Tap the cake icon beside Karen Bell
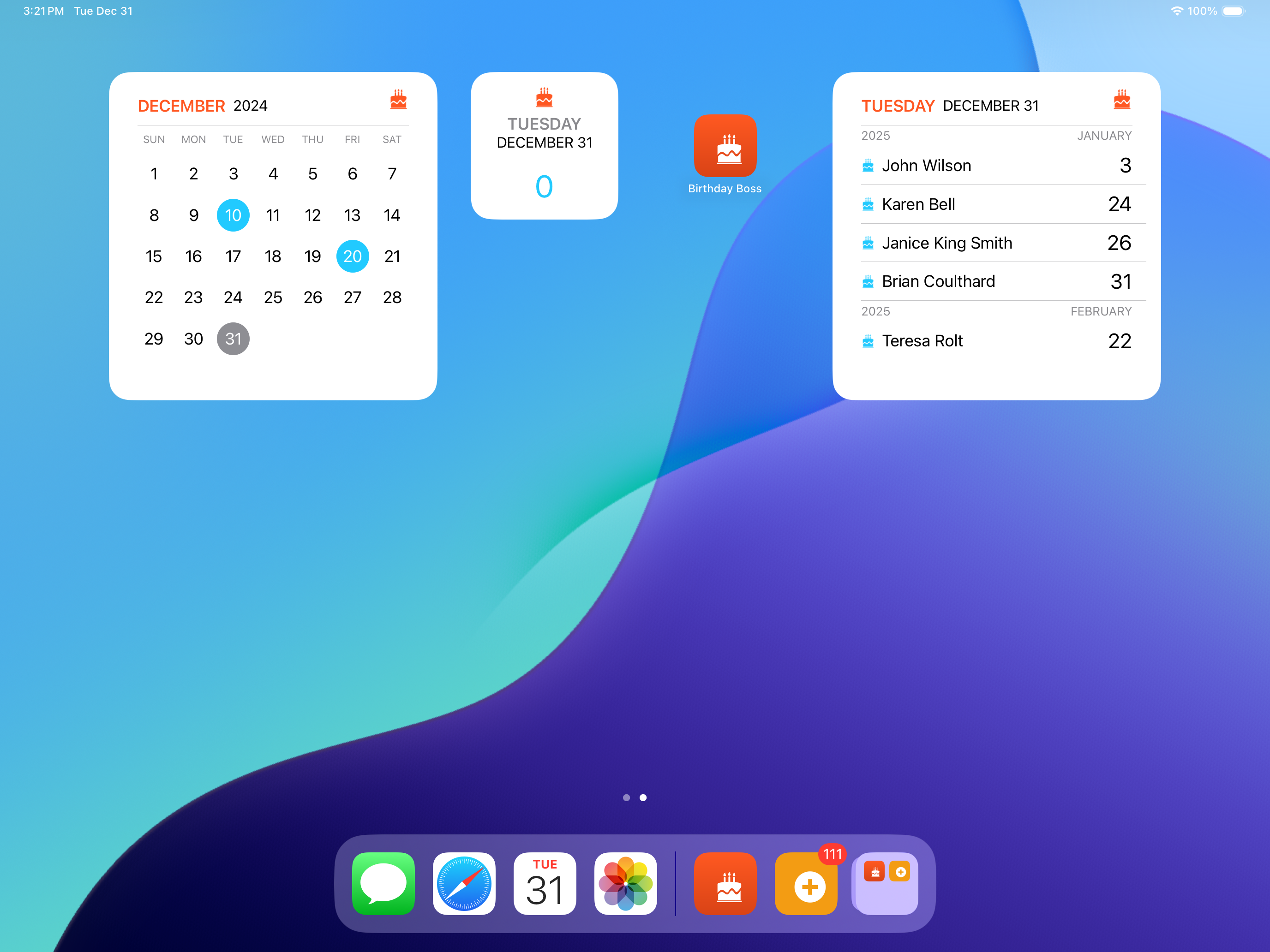 click(x=868, y=204)
